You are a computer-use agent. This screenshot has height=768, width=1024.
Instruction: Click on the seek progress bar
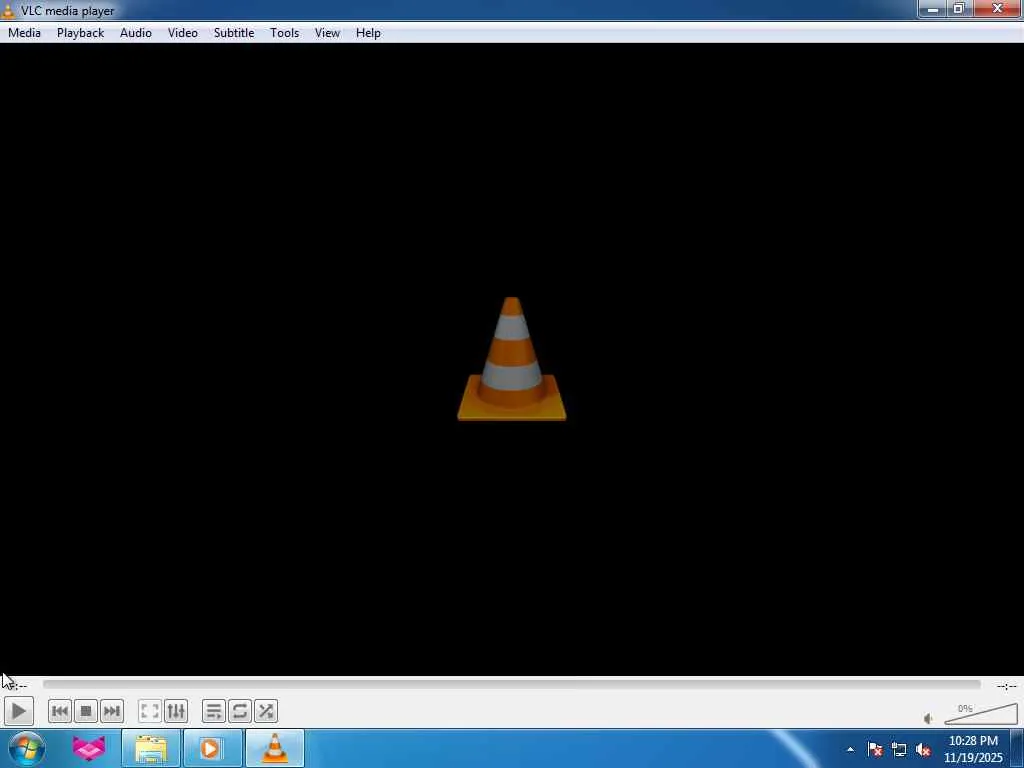[511, 684]
